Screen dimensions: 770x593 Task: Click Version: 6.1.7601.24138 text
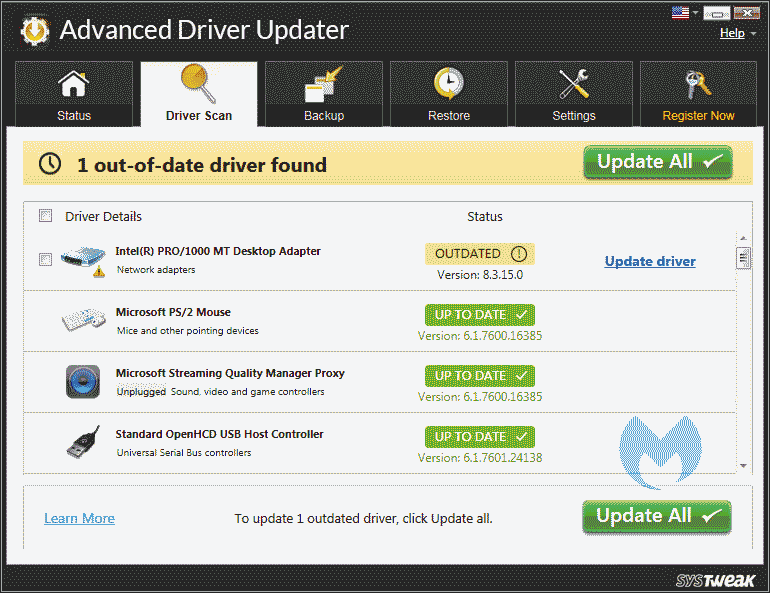coord(480,458)
